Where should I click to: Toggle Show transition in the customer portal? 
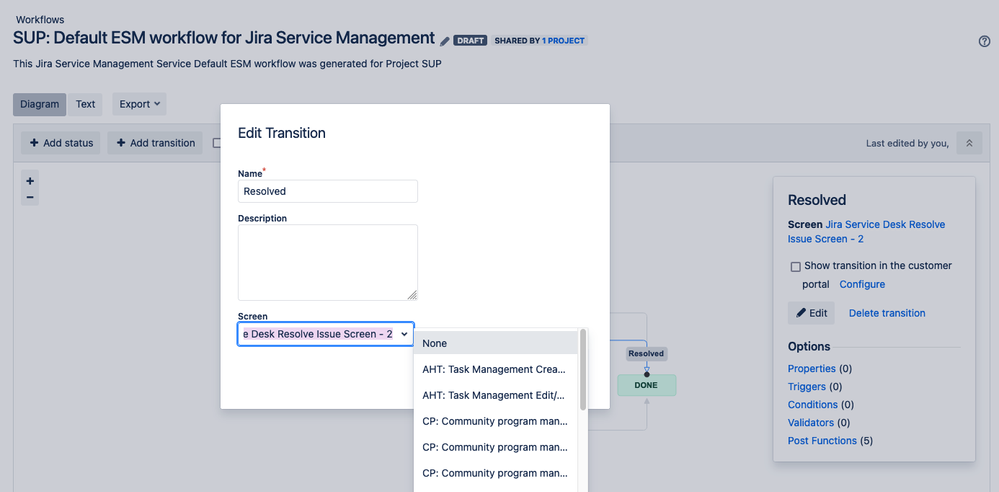(795, 266)
